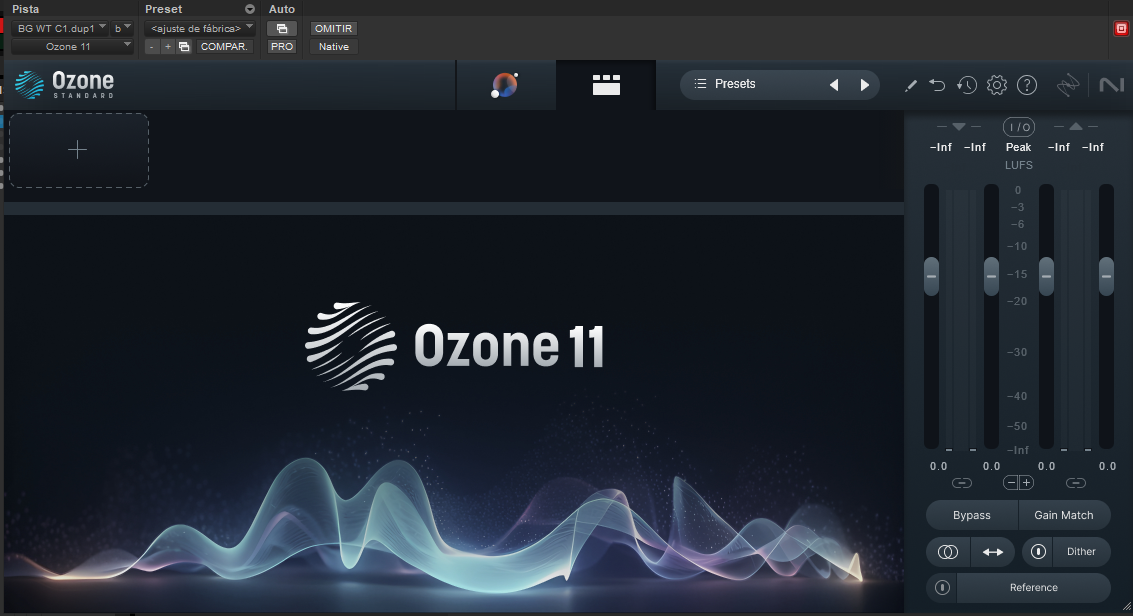Viewport: 1133px width, 616px height.
Task: Open the BG WT C1.dup1 track selector
Action: tap(60, 29)
